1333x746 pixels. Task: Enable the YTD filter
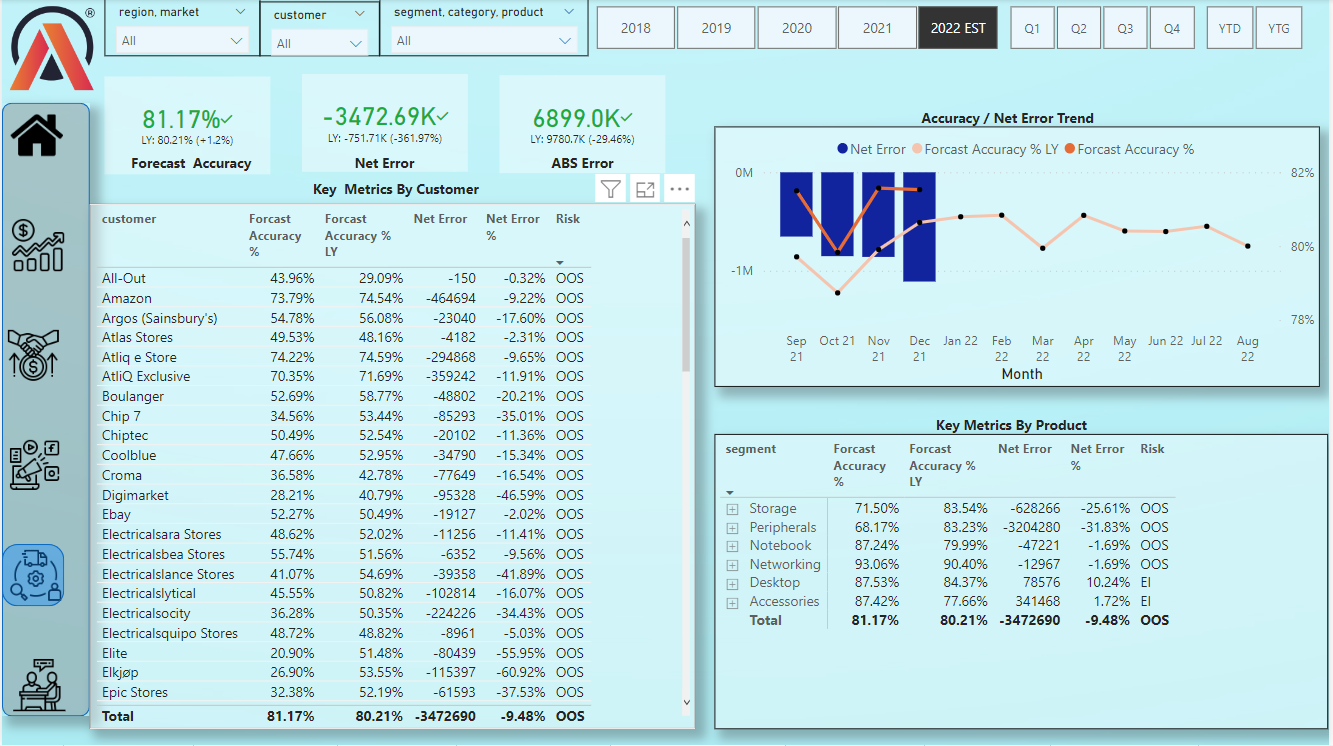[x=1229, y=27]
